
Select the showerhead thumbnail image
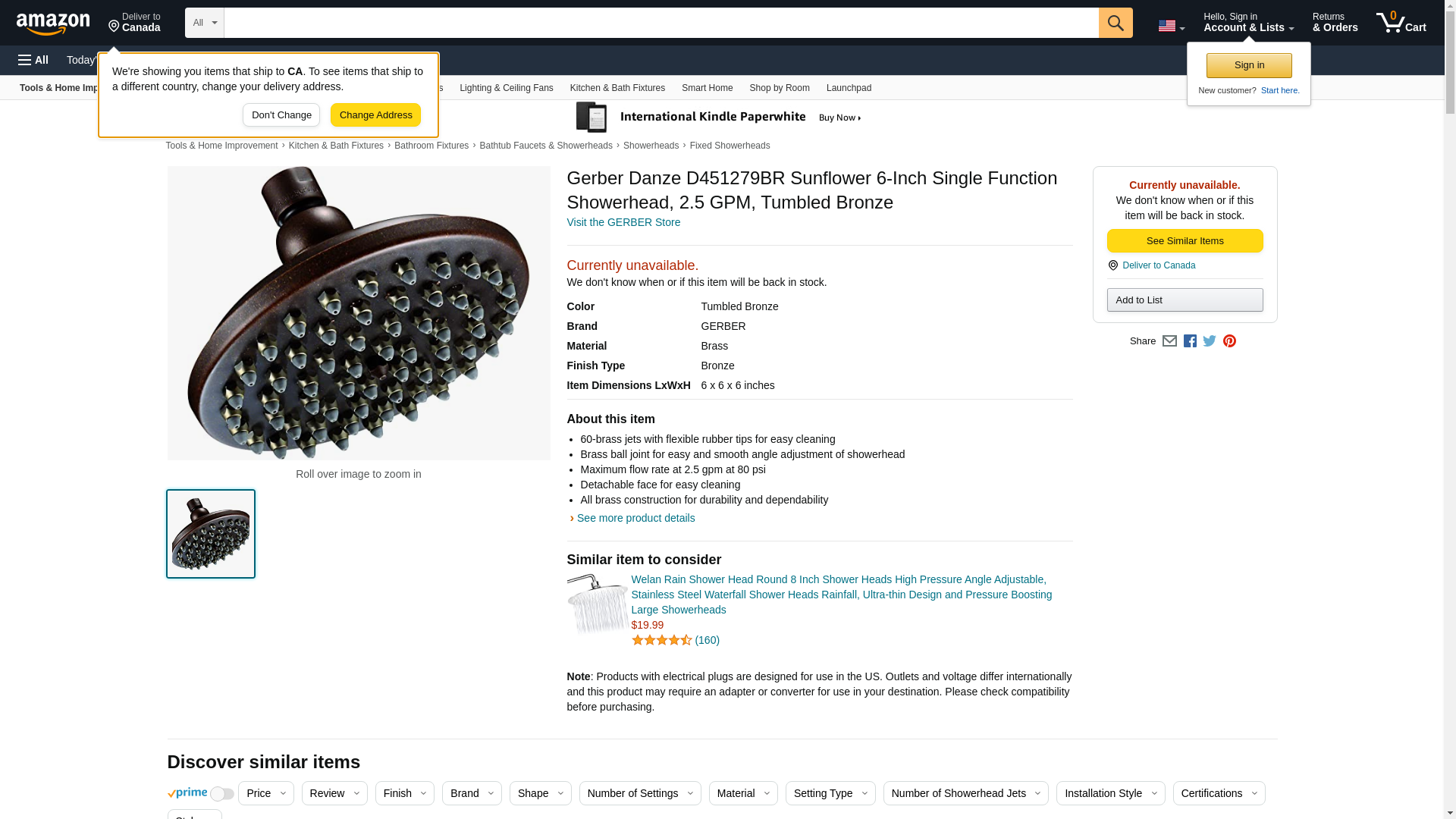211,534
